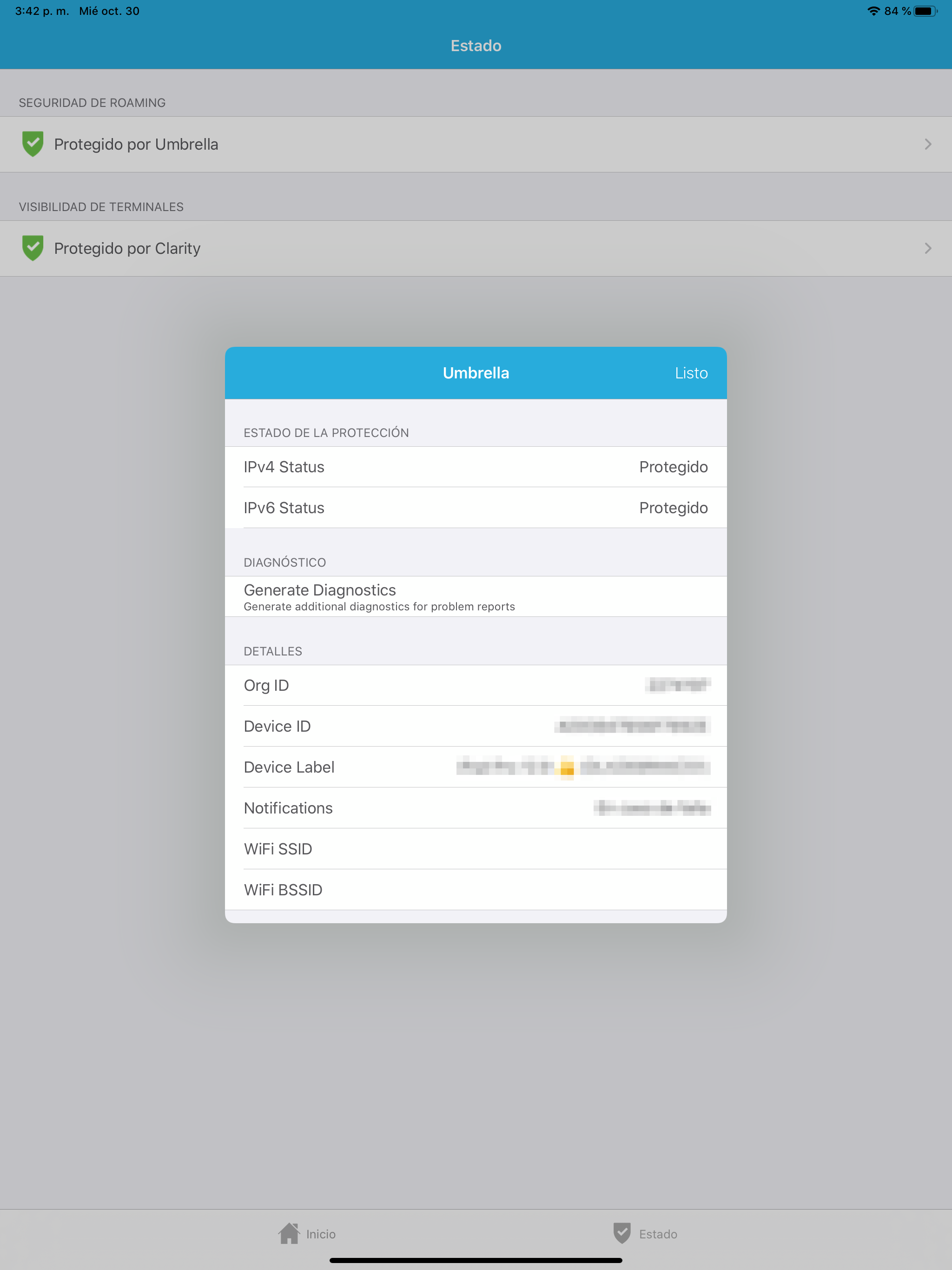This screenshot has width=952, height=1270.
Task: Click the green shield icon beside Clarity
Action: (33, 248)
